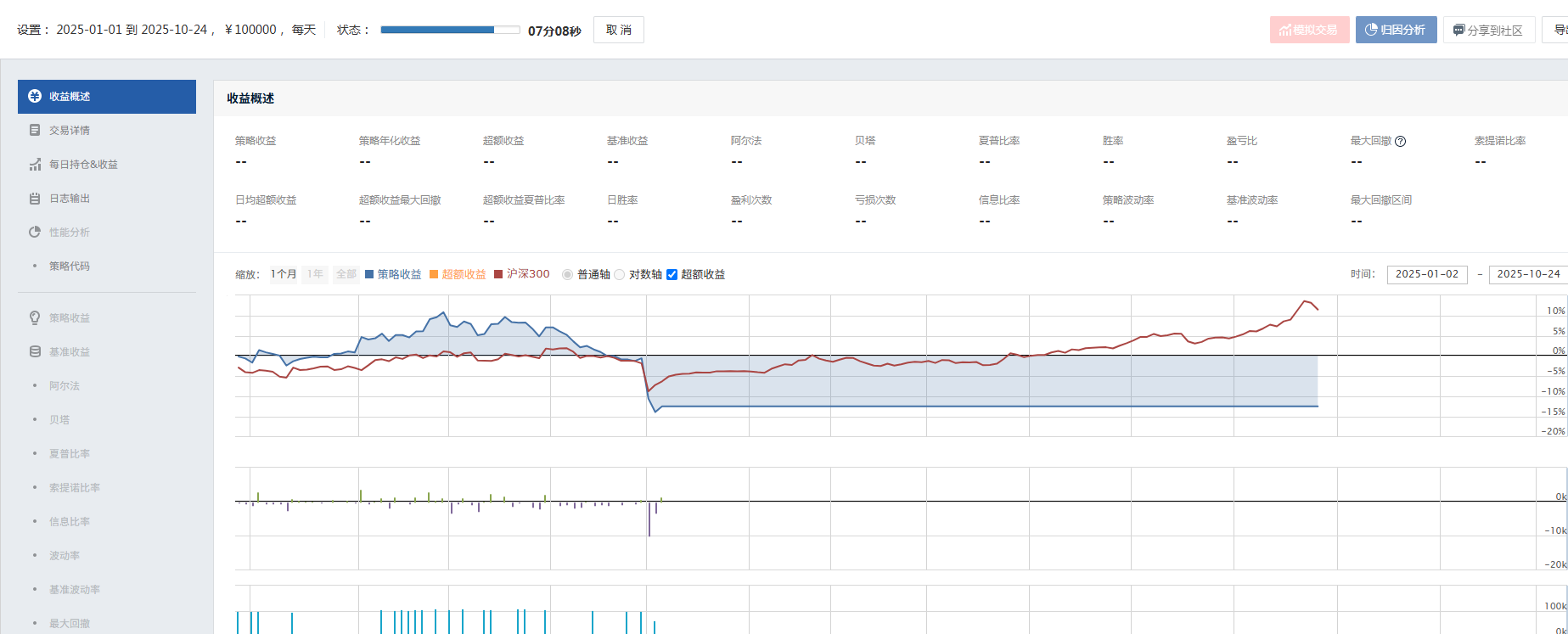
Task: Open 交易详情 via its list icon
Action: (35, 131)
